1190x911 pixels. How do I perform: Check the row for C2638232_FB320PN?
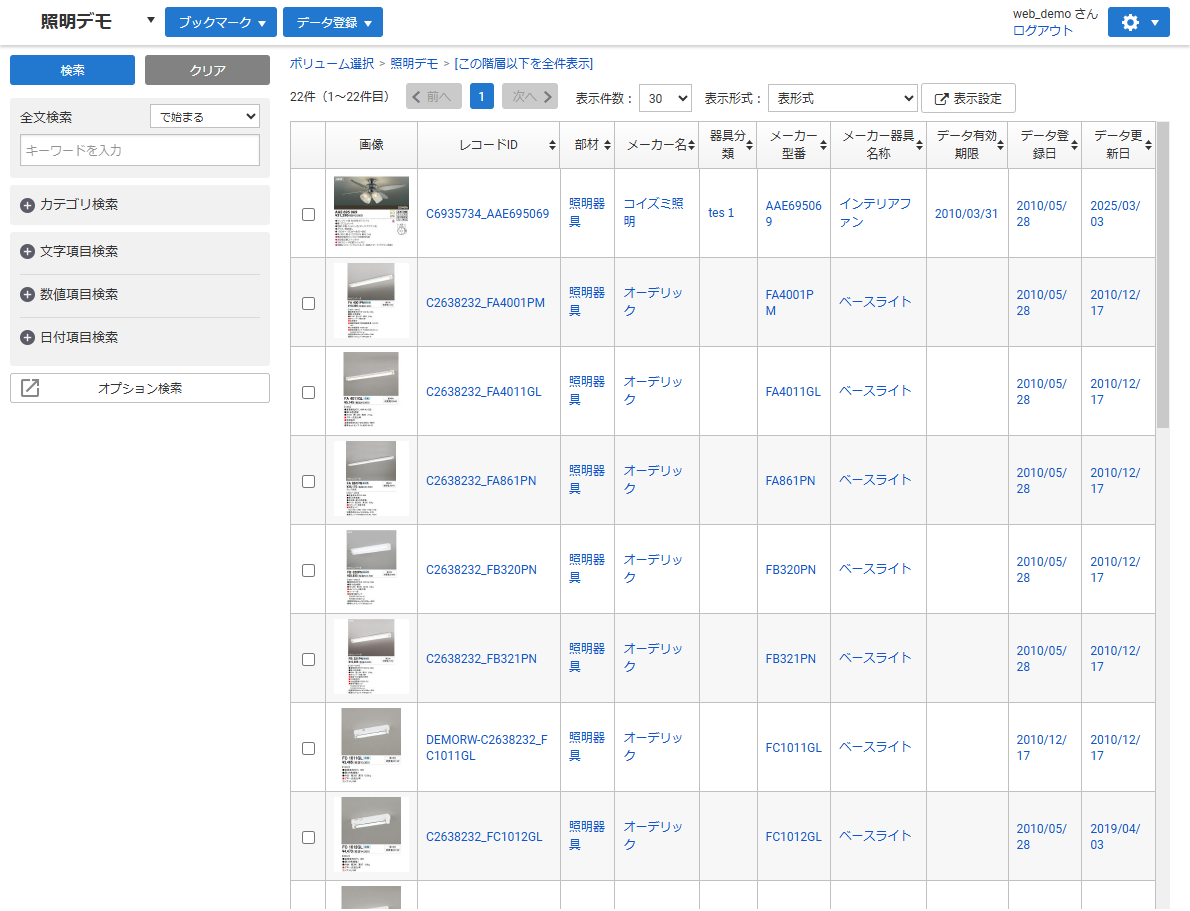[x=308, y=570]
